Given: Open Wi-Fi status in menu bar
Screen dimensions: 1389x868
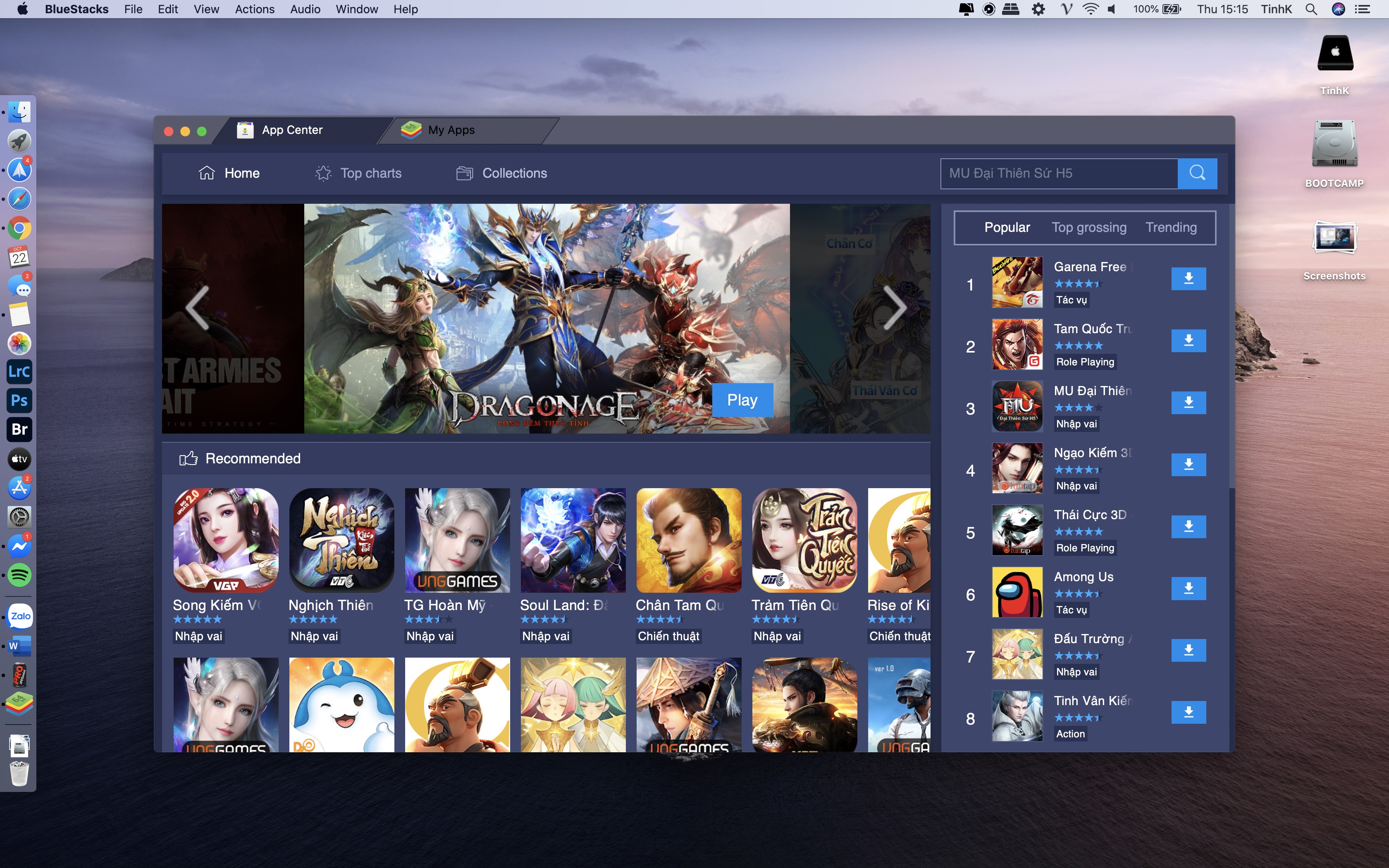Looking at the screenshot, I should tap(1091, 9).
